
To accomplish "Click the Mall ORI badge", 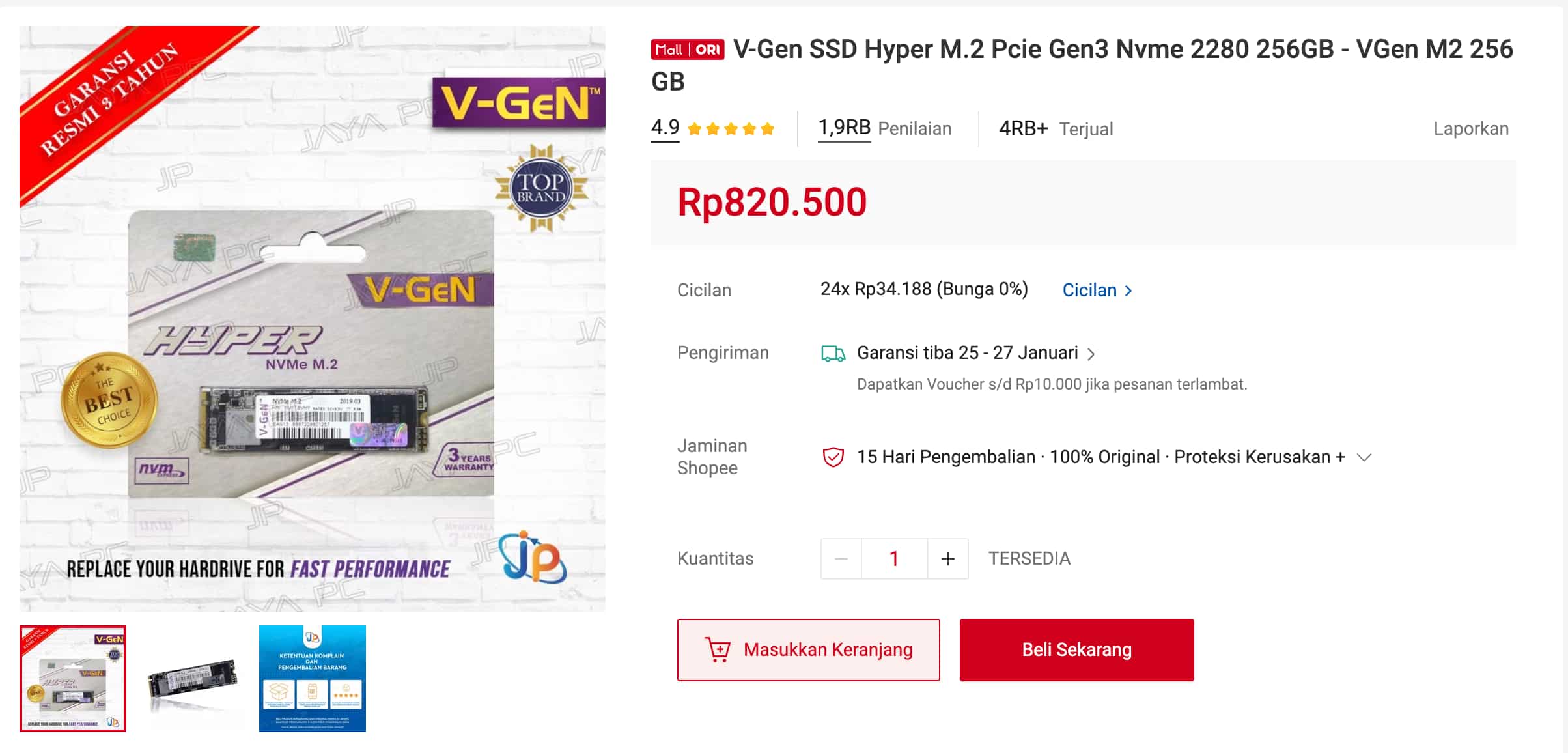I will click(687, 50).
